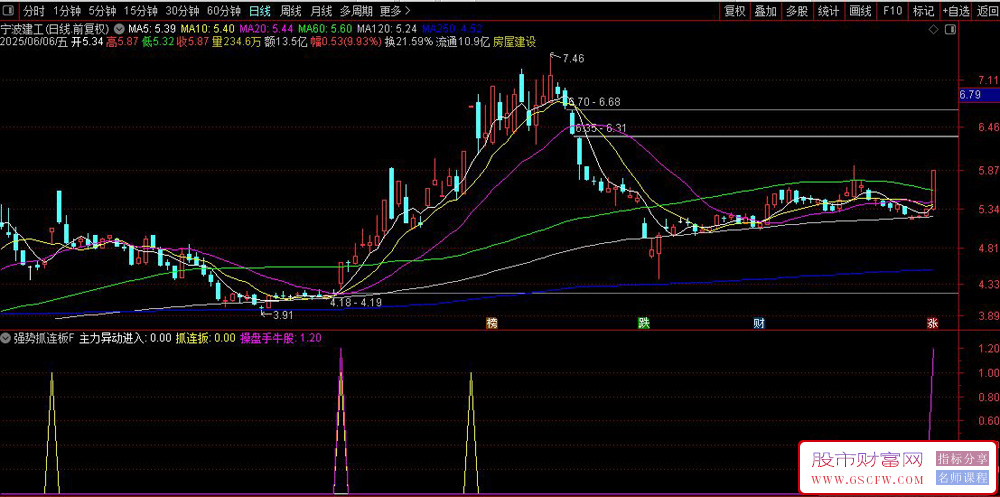Screen dimensions: 1000x497
Task: Click the 量234.6万 volume value
Action: point(235,41)
